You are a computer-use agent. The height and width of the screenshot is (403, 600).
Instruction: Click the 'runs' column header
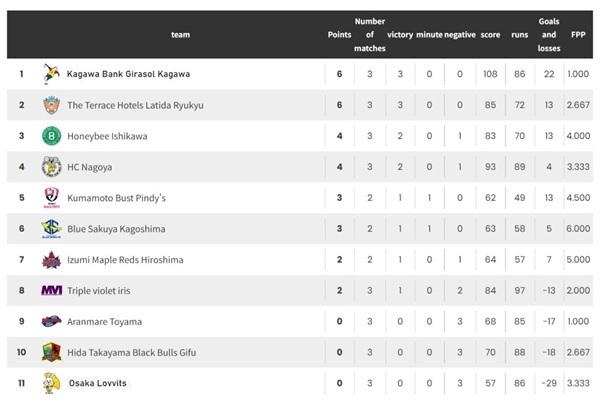(x=520, y=34)
